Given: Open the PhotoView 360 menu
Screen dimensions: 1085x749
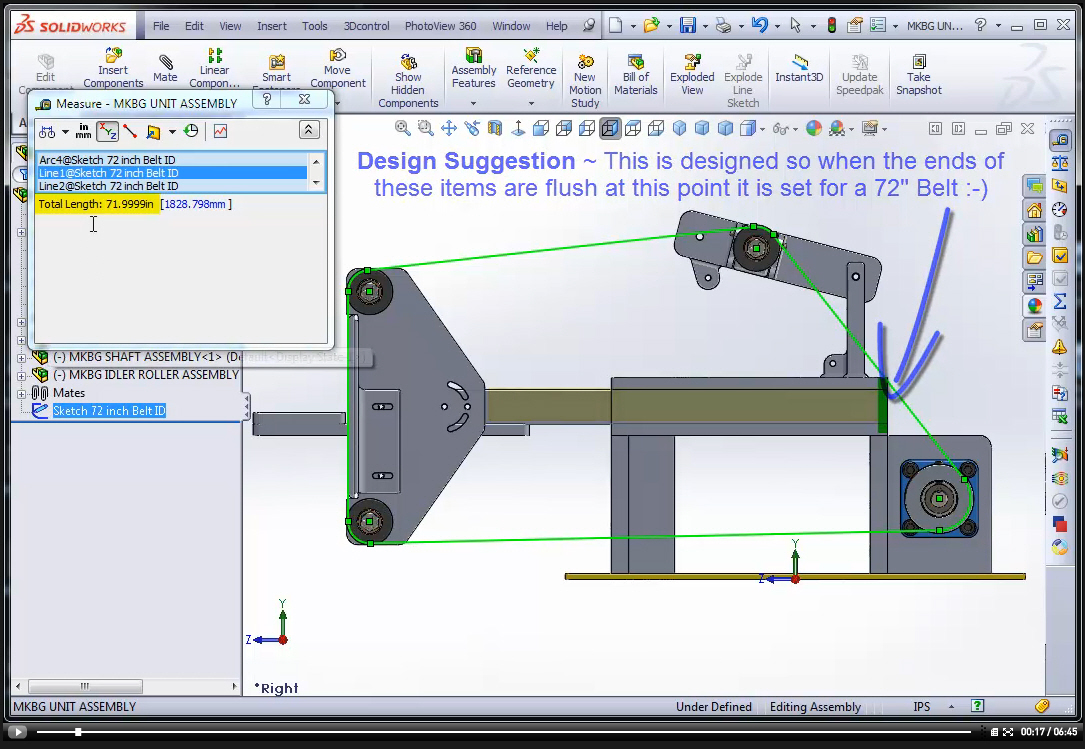Looking at the screenshot, I should (x=440, y=26).
